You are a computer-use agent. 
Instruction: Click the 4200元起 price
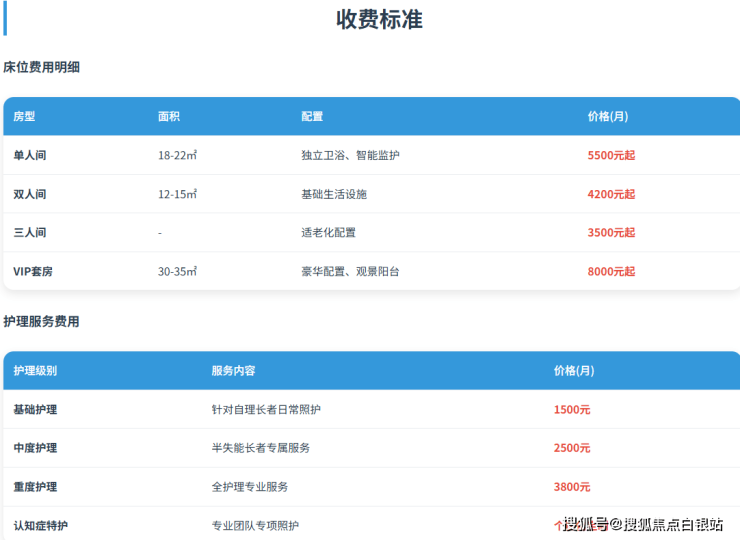pos(611,194)
